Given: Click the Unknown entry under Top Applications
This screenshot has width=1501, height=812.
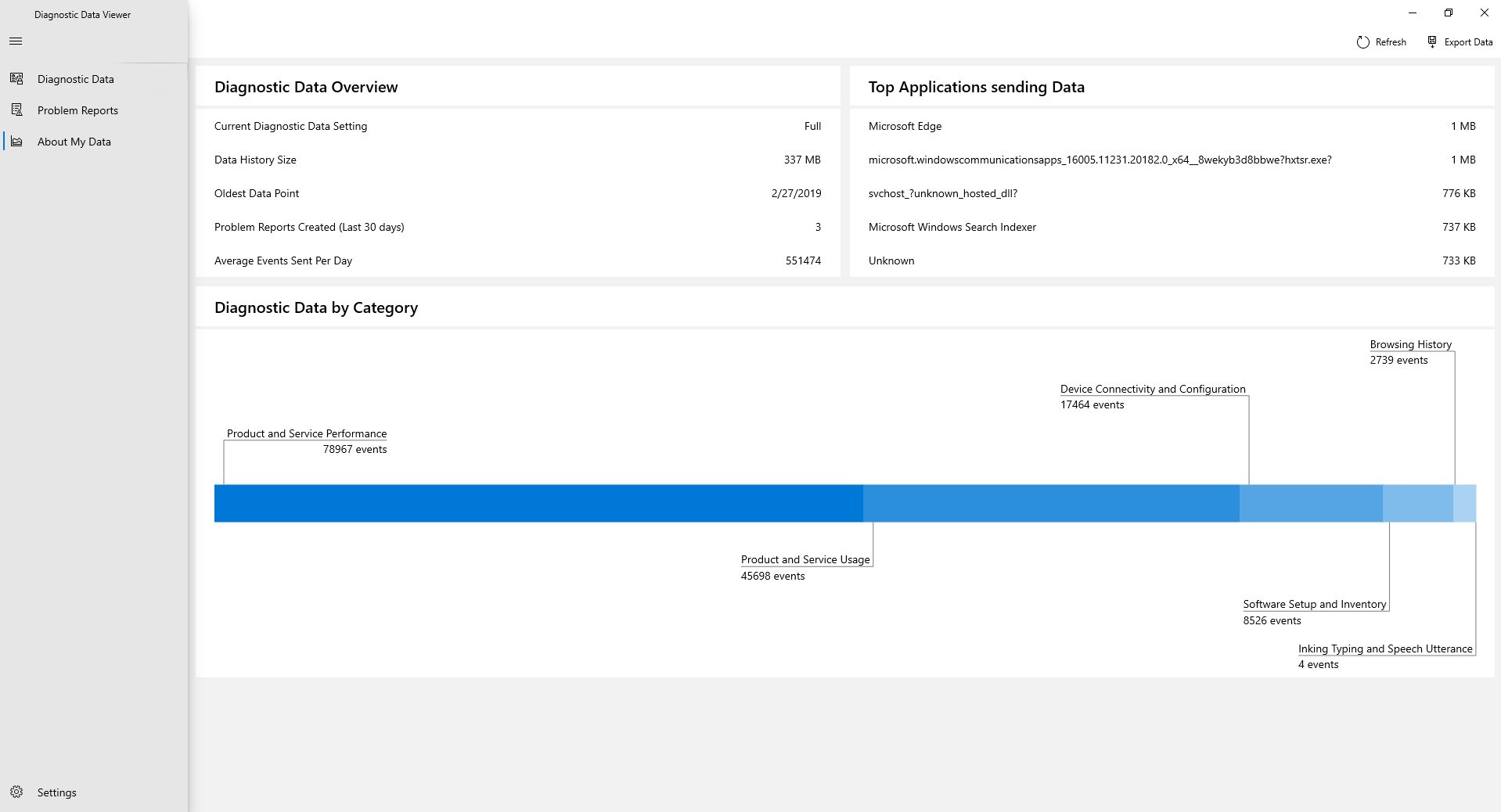Looking at the screenshot, I should coord(891,260).
